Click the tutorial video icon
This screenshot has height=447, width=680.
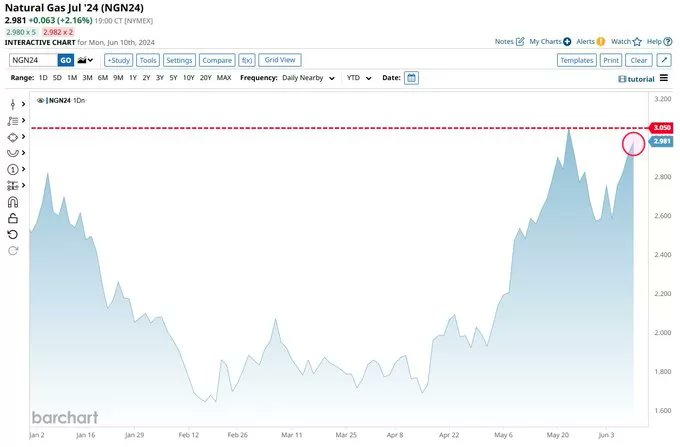click(x=622, y=79)
